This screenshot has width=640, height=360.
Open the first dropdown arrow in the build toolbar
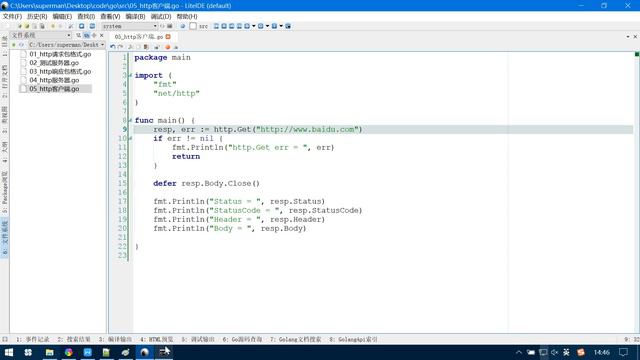pyautogui.click(x=253, y=26)
